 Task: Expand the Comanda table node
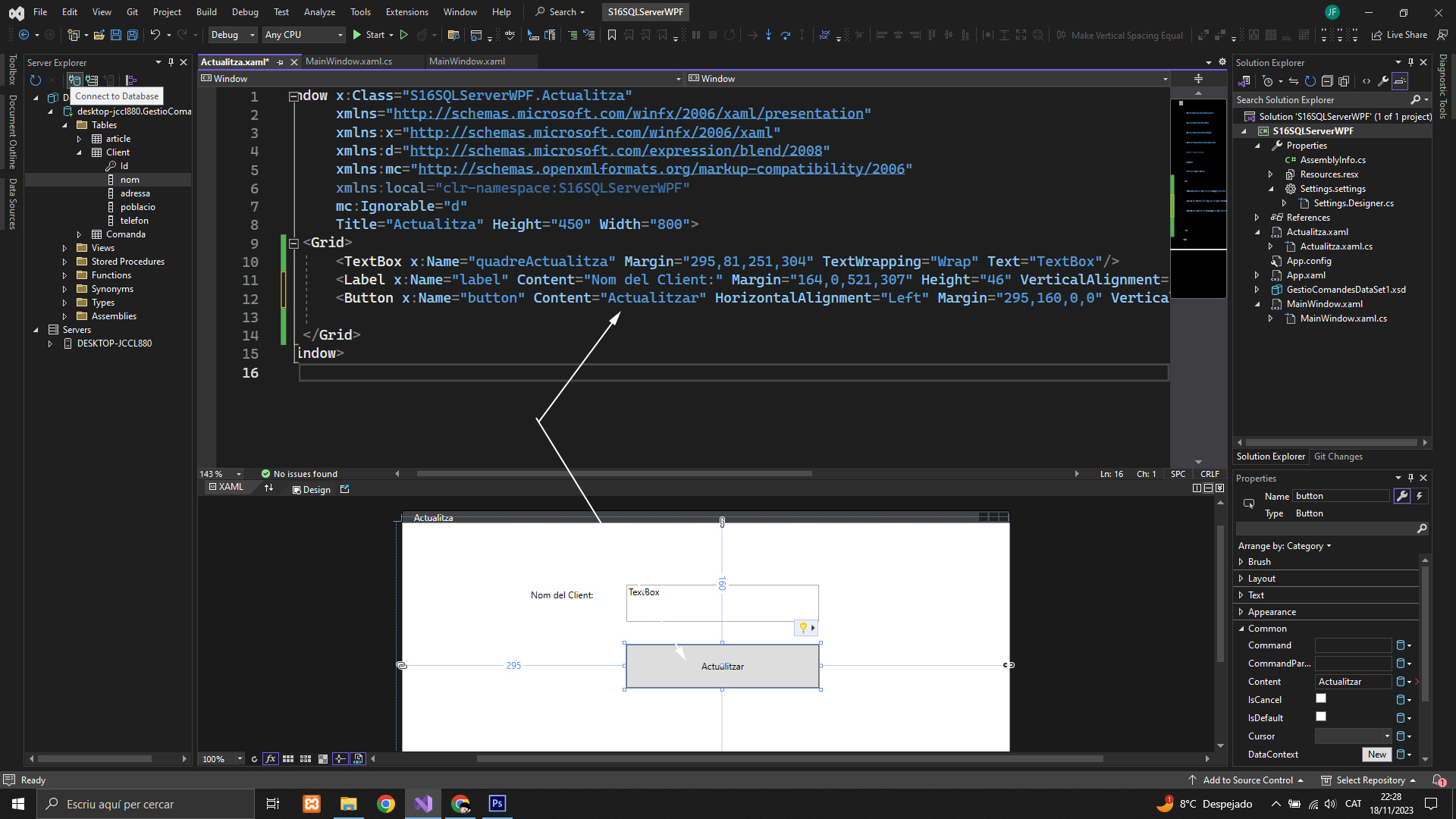pyautogui.click(x=79, y=234)
